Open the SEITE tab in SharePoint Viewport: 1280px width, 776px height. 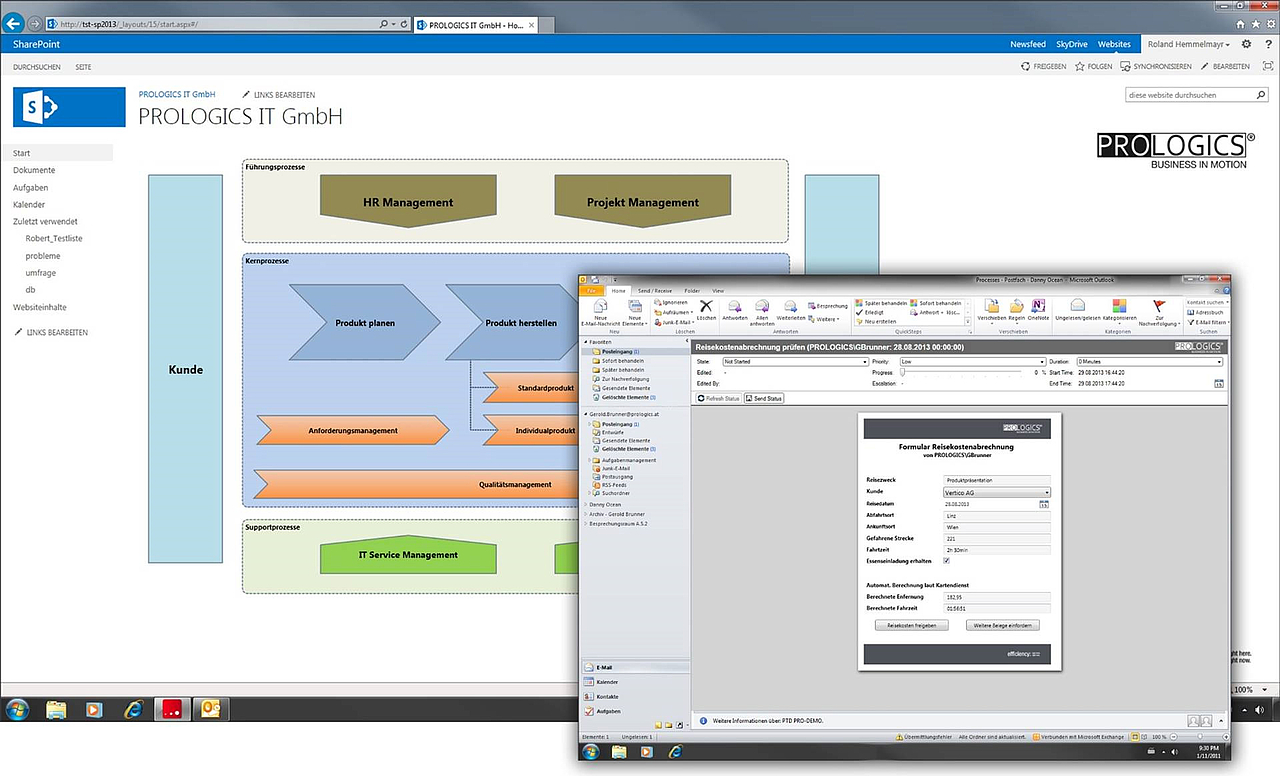click(83, 67)
